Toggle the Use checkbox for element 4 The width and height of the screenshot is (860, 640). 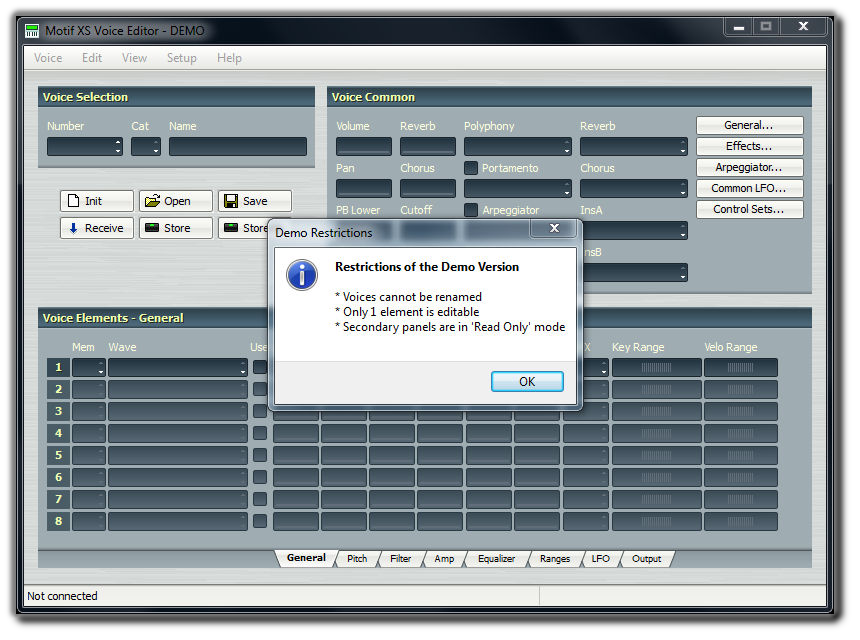pyautogui.click(x=260, y=433)
